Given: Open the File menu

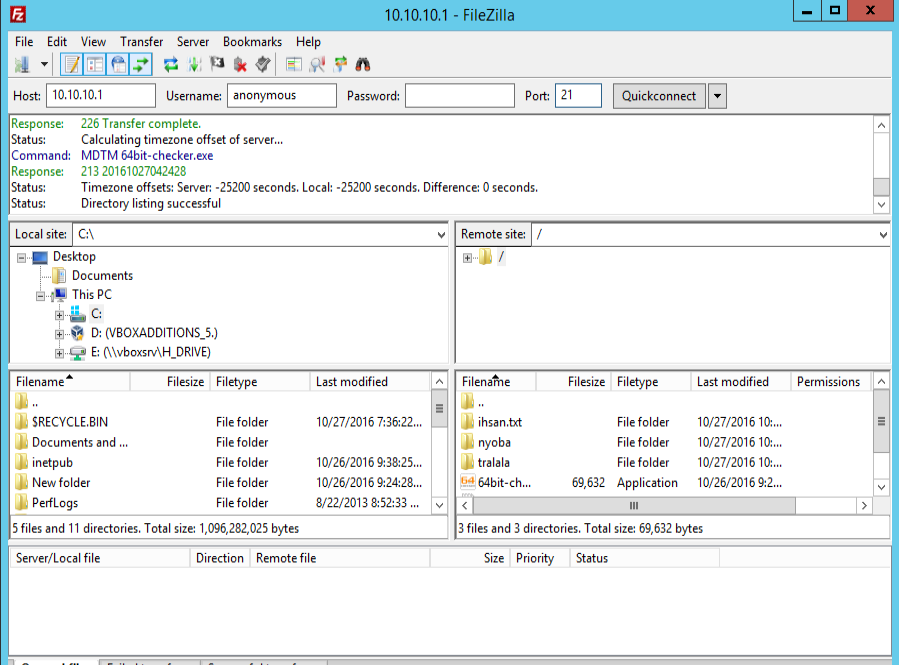Looking at the screenshot, I should click(x=24, y=42).
